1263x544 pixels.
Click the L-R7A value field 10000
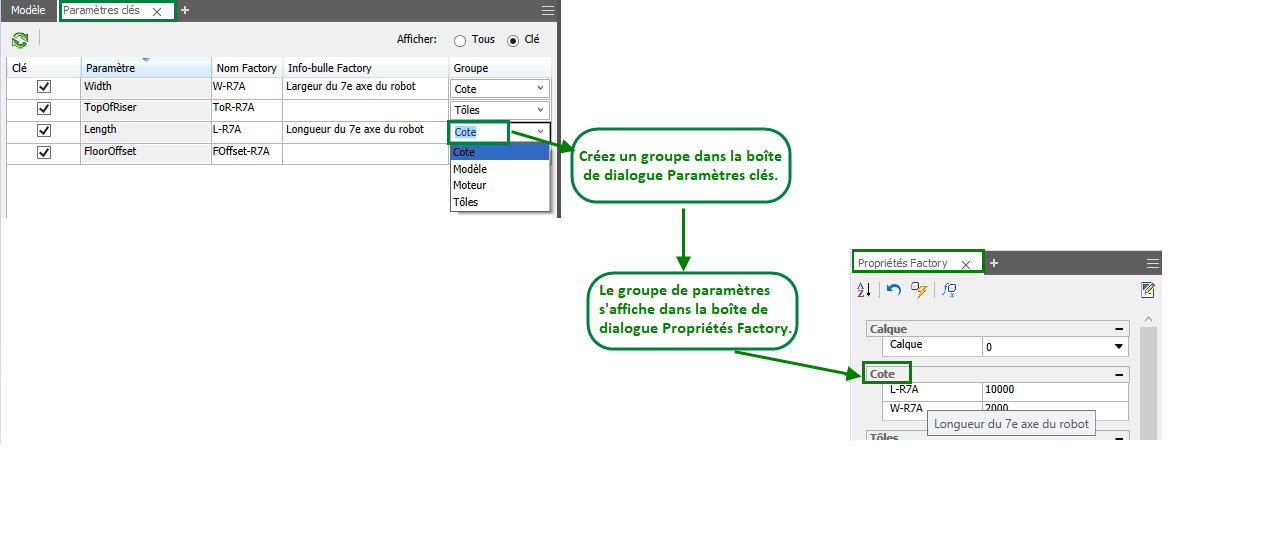pos(1054,390)
